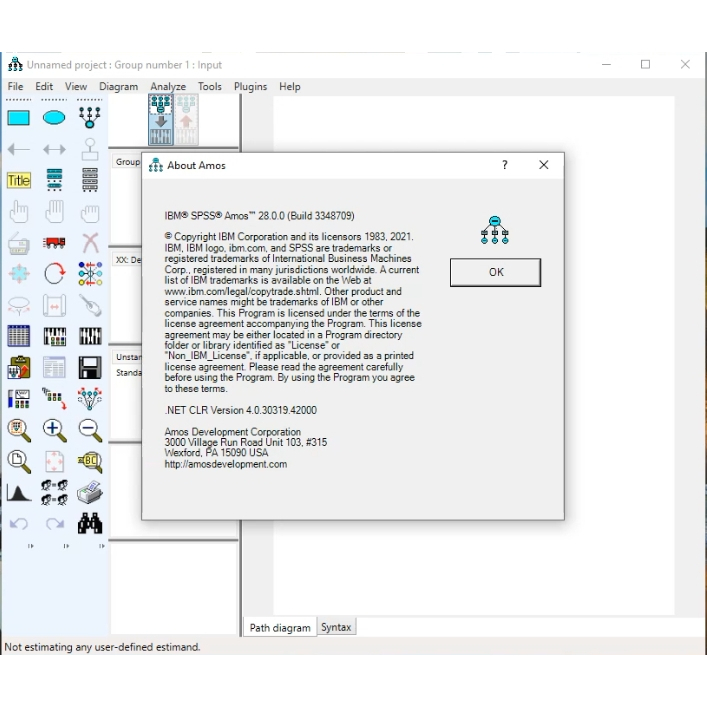Open the View menu
This screenshot has height=707, width=707.
click(x=76, y=87)
